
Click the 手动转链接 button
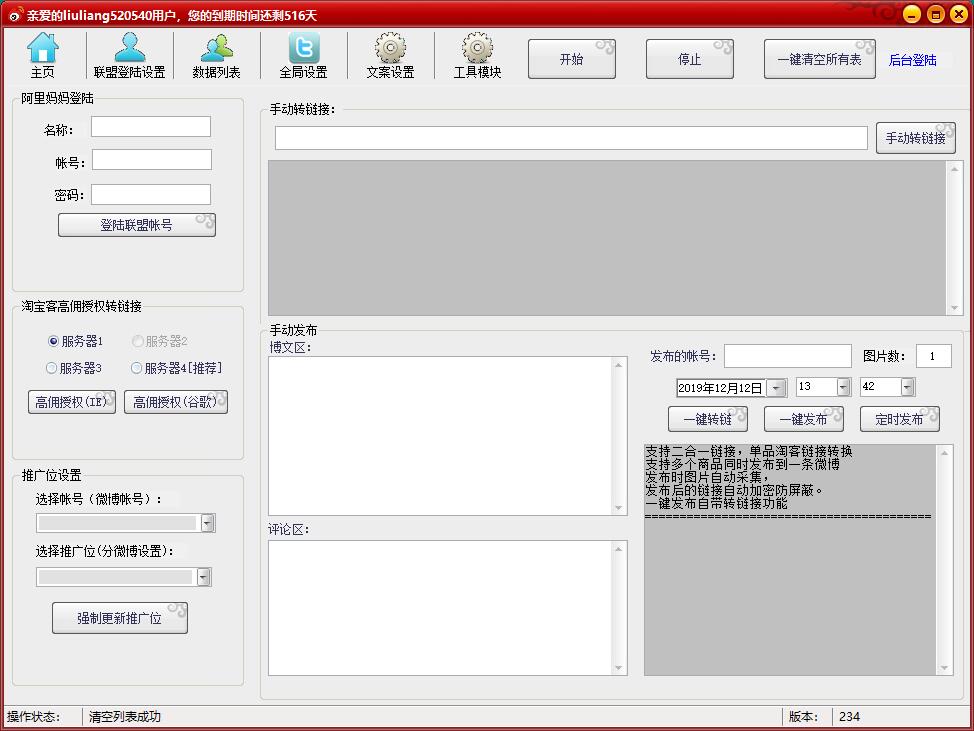tap(916, 138)
